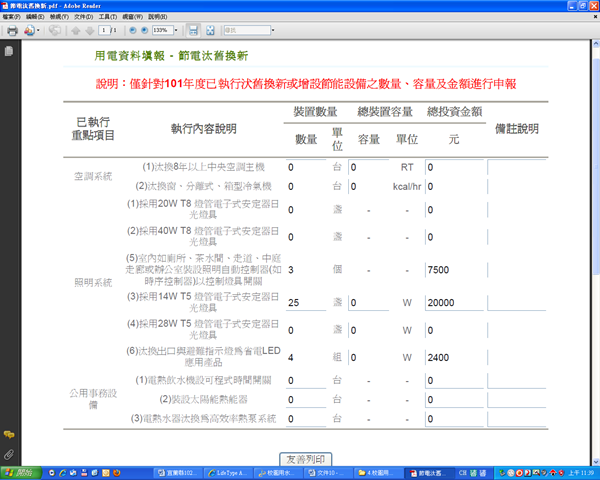Screen dimensions: 600x480
Task: Open the 工具(T) Tools menu
Action: coord(108,17)
